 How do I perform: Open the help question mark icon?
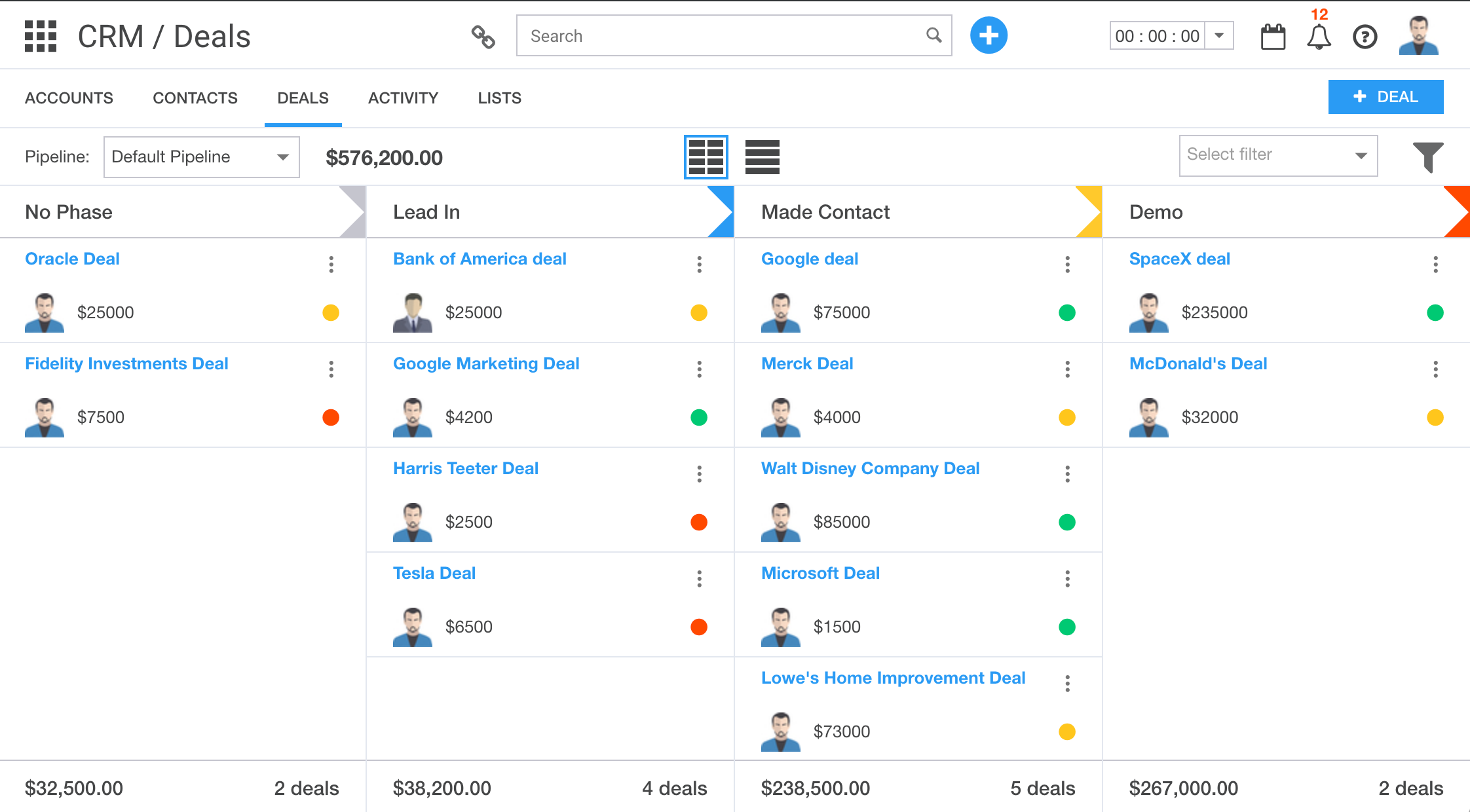pyautogui.click(x=1365, y=37)
